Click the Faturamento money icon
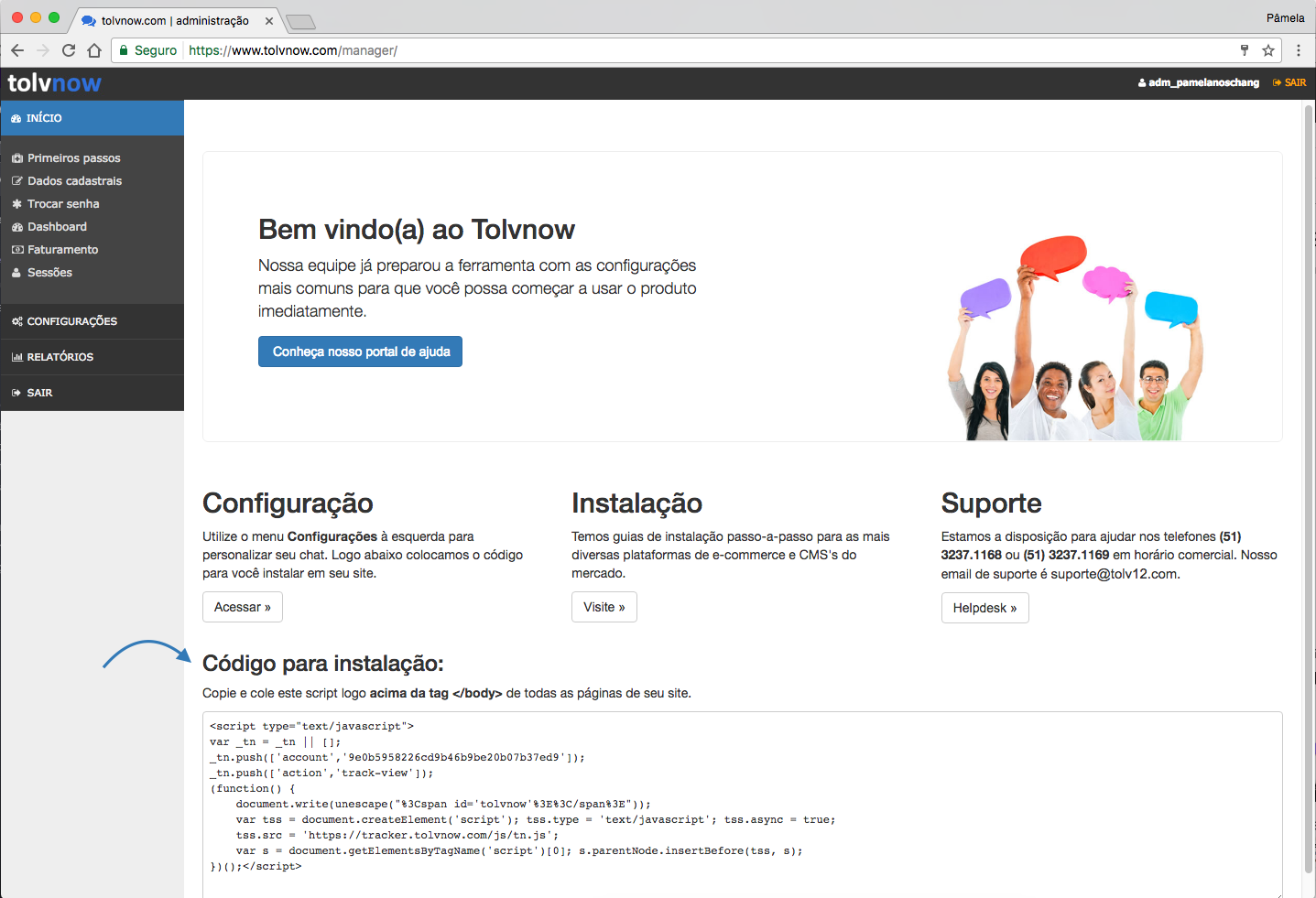Viewport: 1316px width, 898px height. tap(17, 250)
